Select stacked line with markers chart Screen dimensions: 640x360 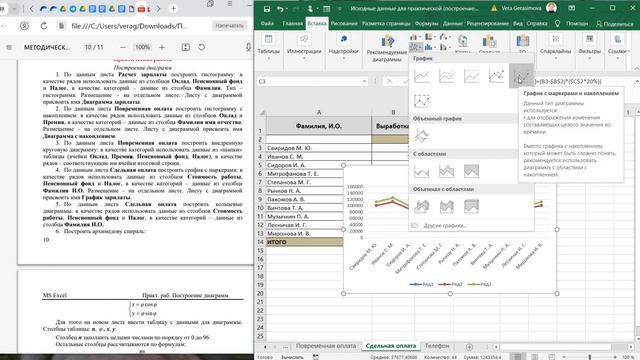(521, 76)
